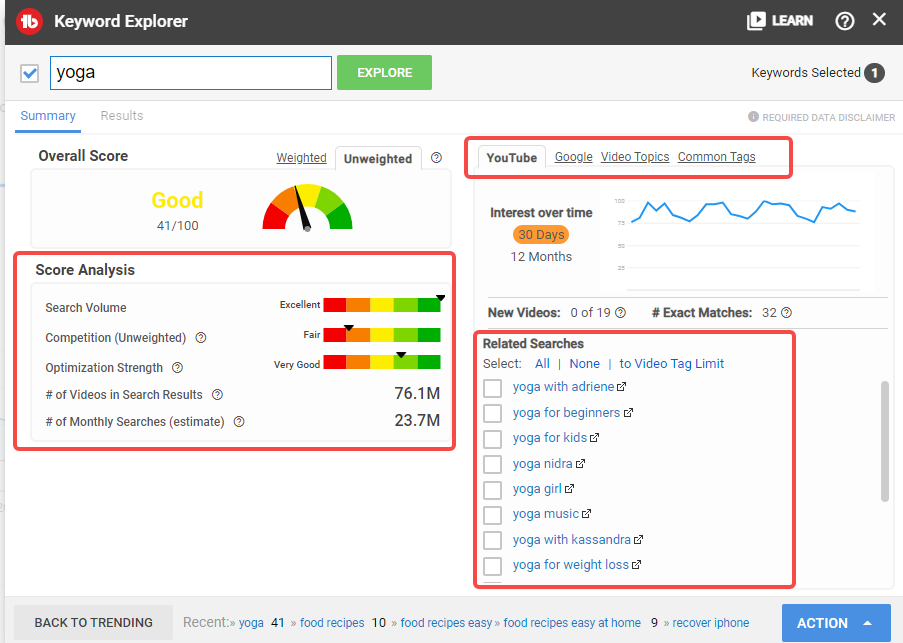
Task: Click the related searches scrollbar
Action: (885, 441)
